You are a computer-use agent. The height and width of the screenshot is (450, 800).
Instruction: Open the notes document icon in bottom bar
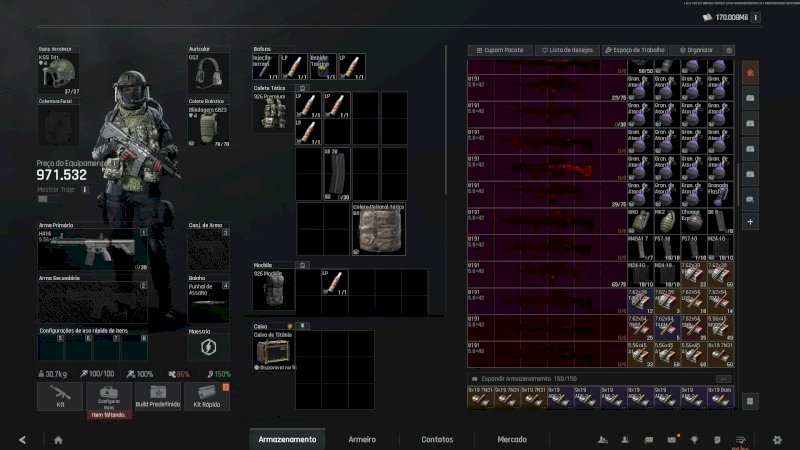coord(717,439)
